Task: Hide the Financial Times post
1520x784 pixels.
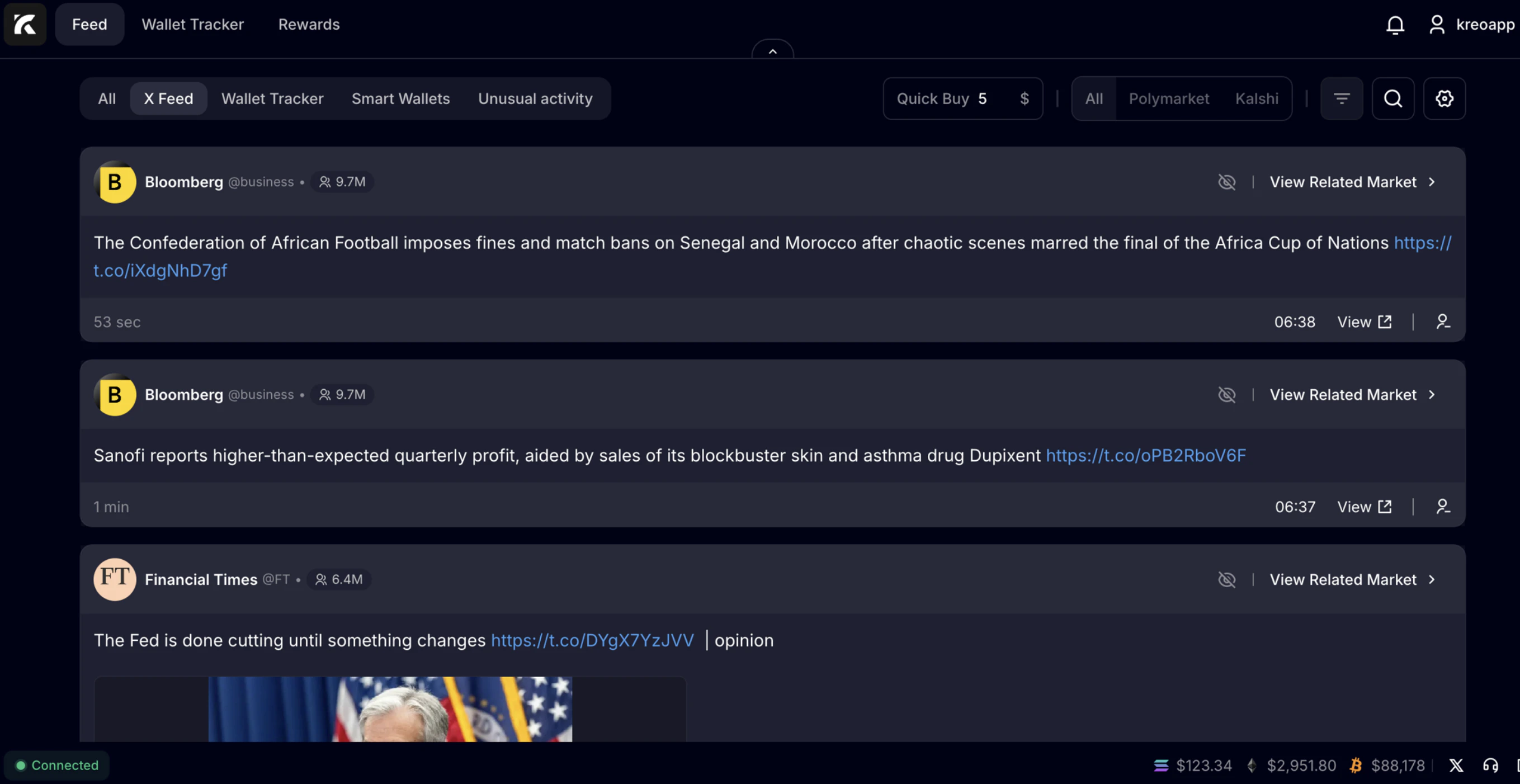Action: pyautogui.click(x=1227, y=579)
